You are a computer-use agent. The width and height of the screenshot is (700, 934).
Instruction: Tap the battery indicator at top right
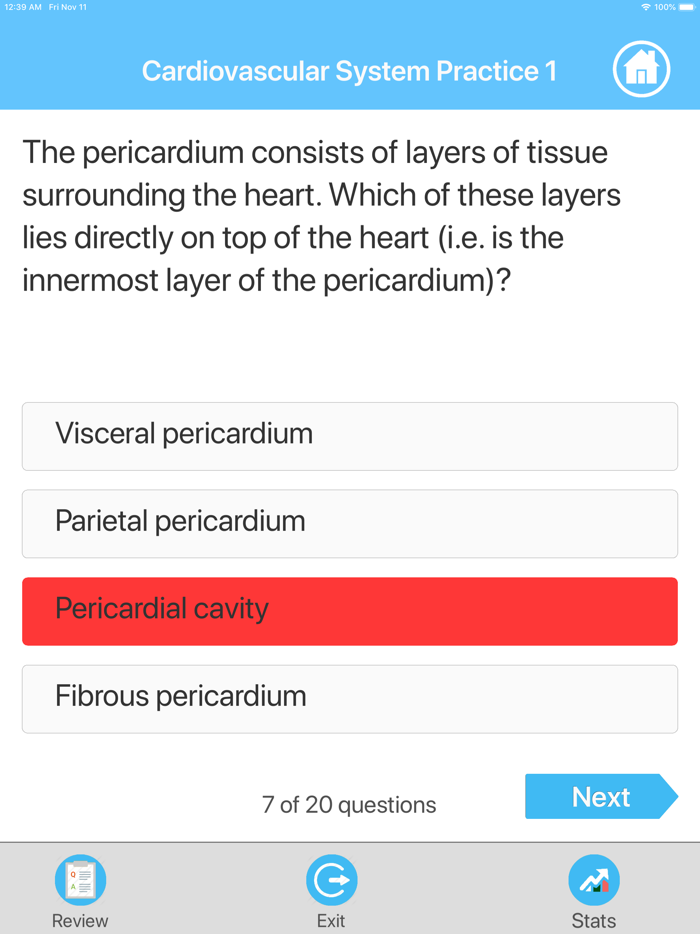click(684, 6)
